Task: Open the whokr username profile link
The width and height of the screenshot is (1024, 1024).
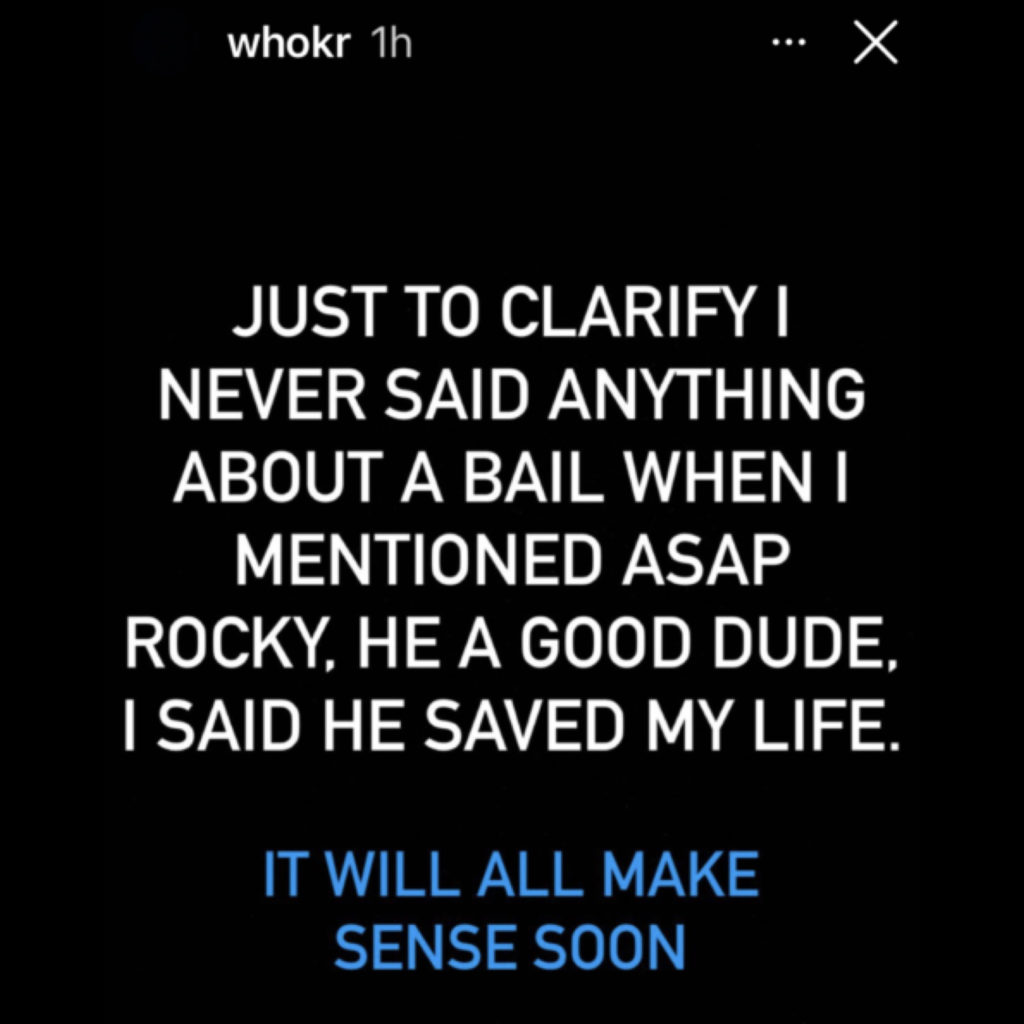Action: [289, 44]
